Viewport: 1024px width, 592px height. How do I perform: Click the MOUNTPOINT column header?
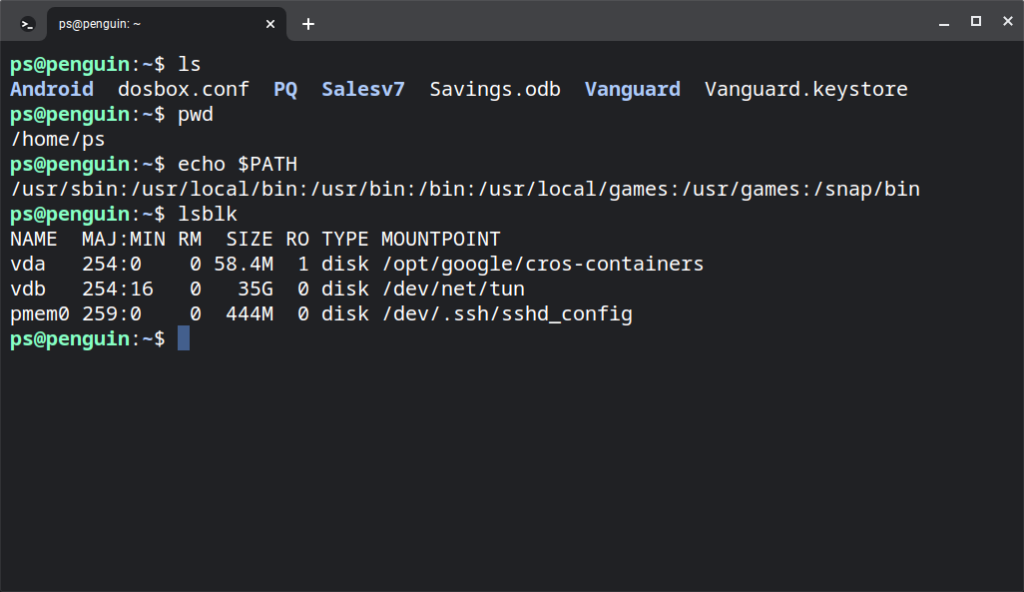tap(440, 239)
